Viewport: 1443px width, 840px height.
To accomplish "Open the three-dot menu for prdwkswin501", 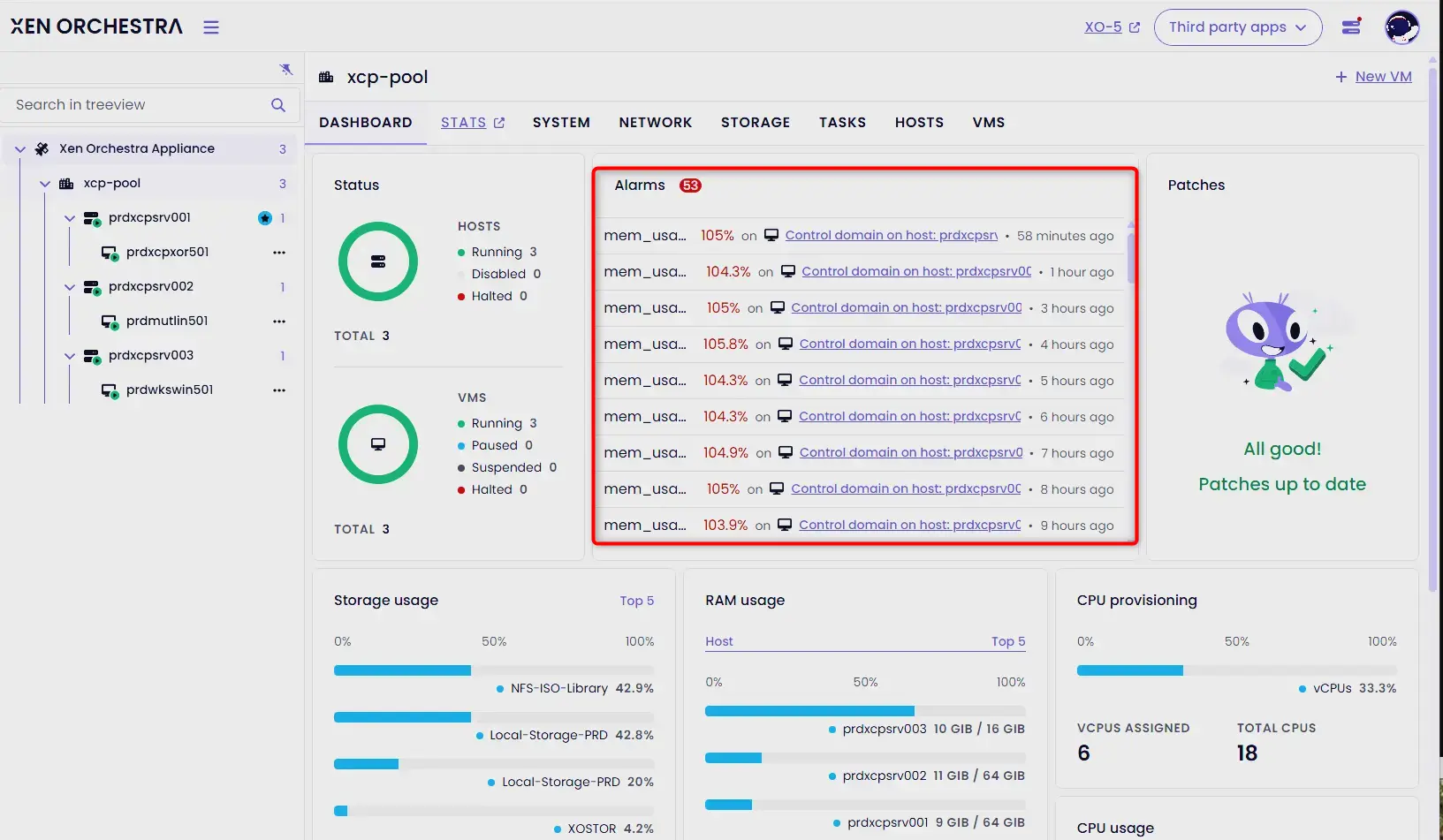I will coord(279,390).
